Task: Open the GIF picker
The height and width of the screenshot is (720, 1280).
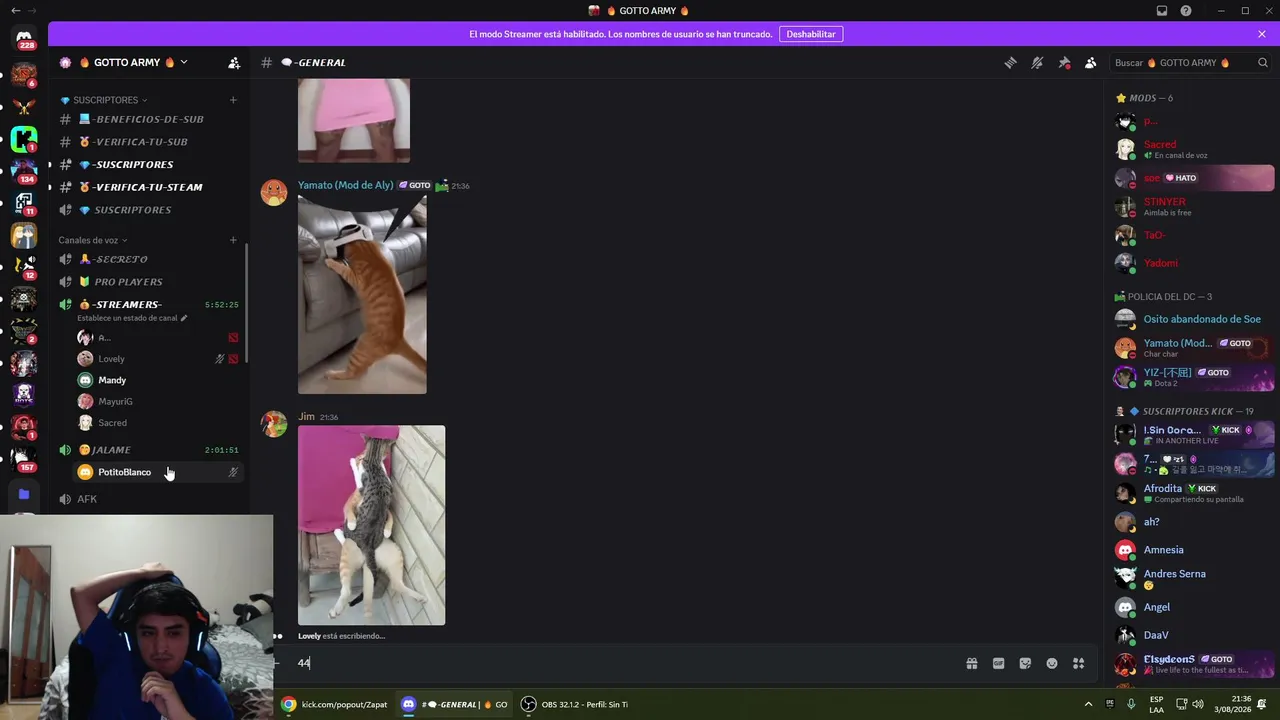Action: click(998, 663)
